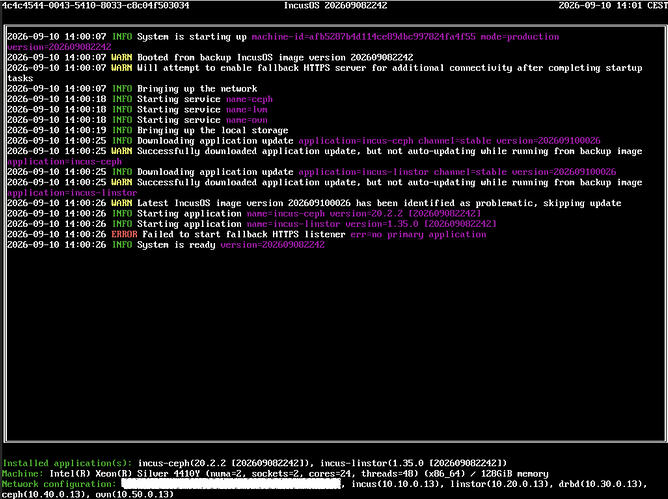668x499 pixels.
Task: Click the log message "System is starting up"
Action: (x=192, y=37)
